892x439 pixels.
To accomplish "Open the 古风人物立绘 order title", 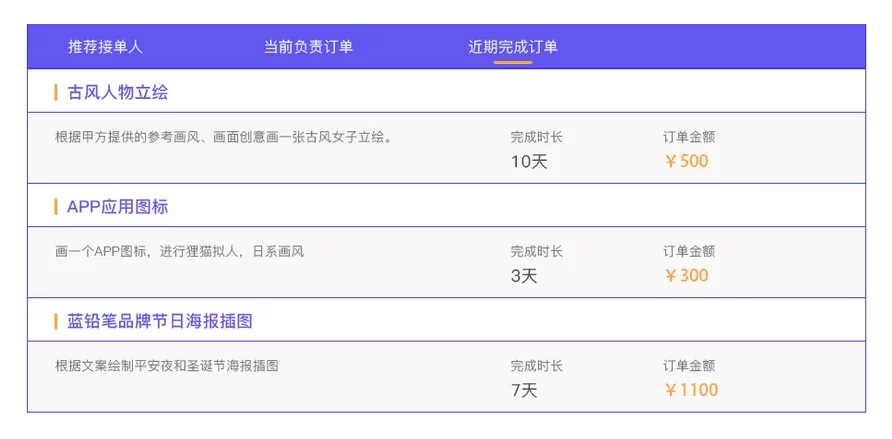I will click(117, 93).
